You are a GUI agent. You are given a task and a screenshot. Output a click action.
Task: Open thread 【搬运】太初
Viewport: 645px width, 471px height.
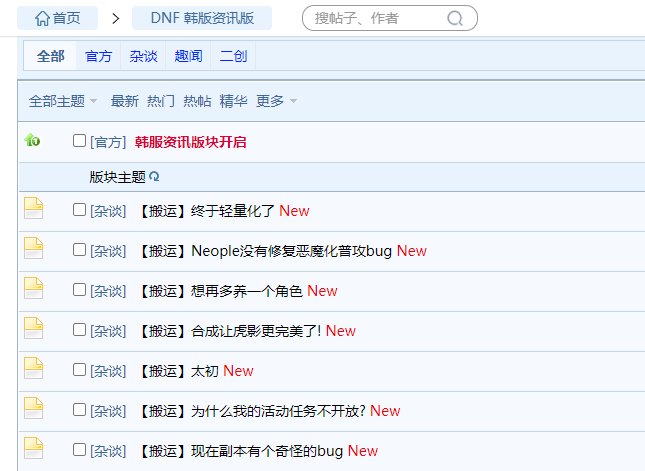click(176, 371)
